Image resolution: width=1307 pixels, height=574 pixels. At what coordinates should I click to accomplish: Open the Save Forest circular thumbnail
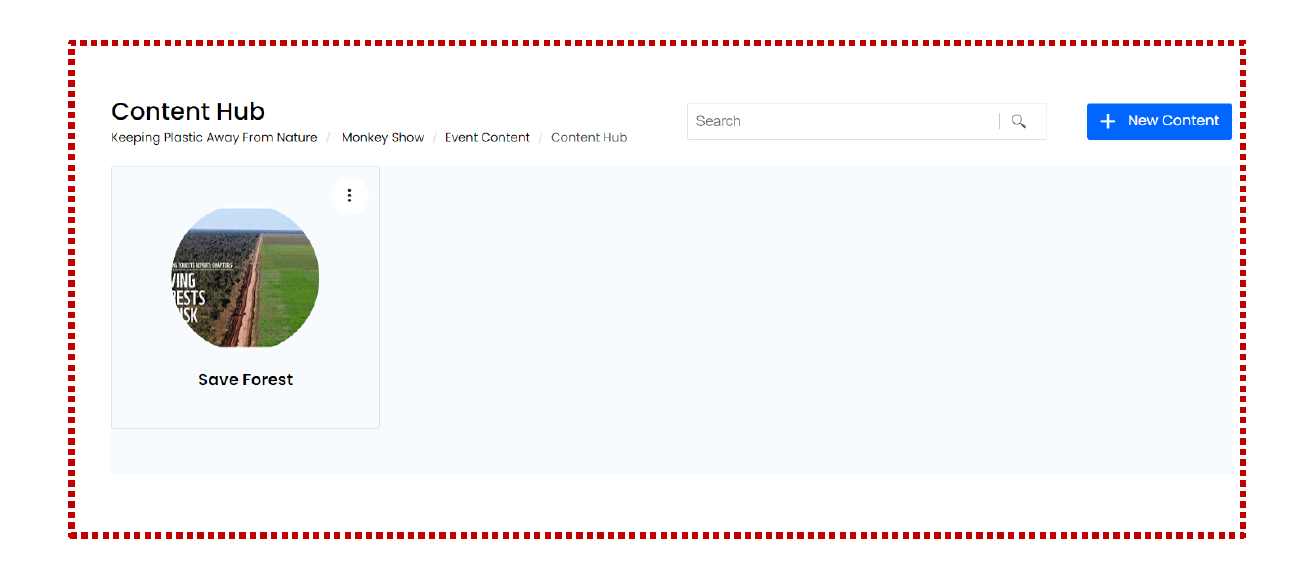(x=245, y=277)
